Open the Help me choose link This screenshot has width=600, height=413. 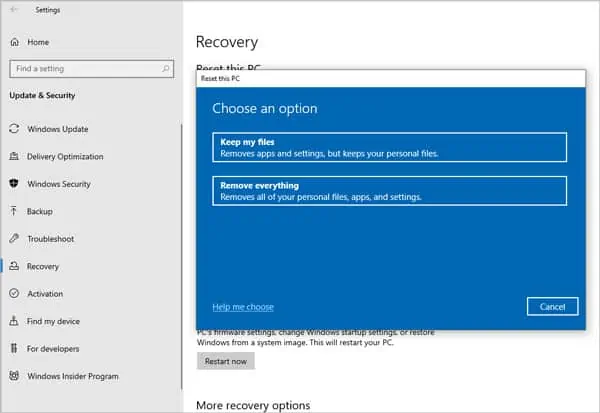pyautogui.click(x=243, y=307)
